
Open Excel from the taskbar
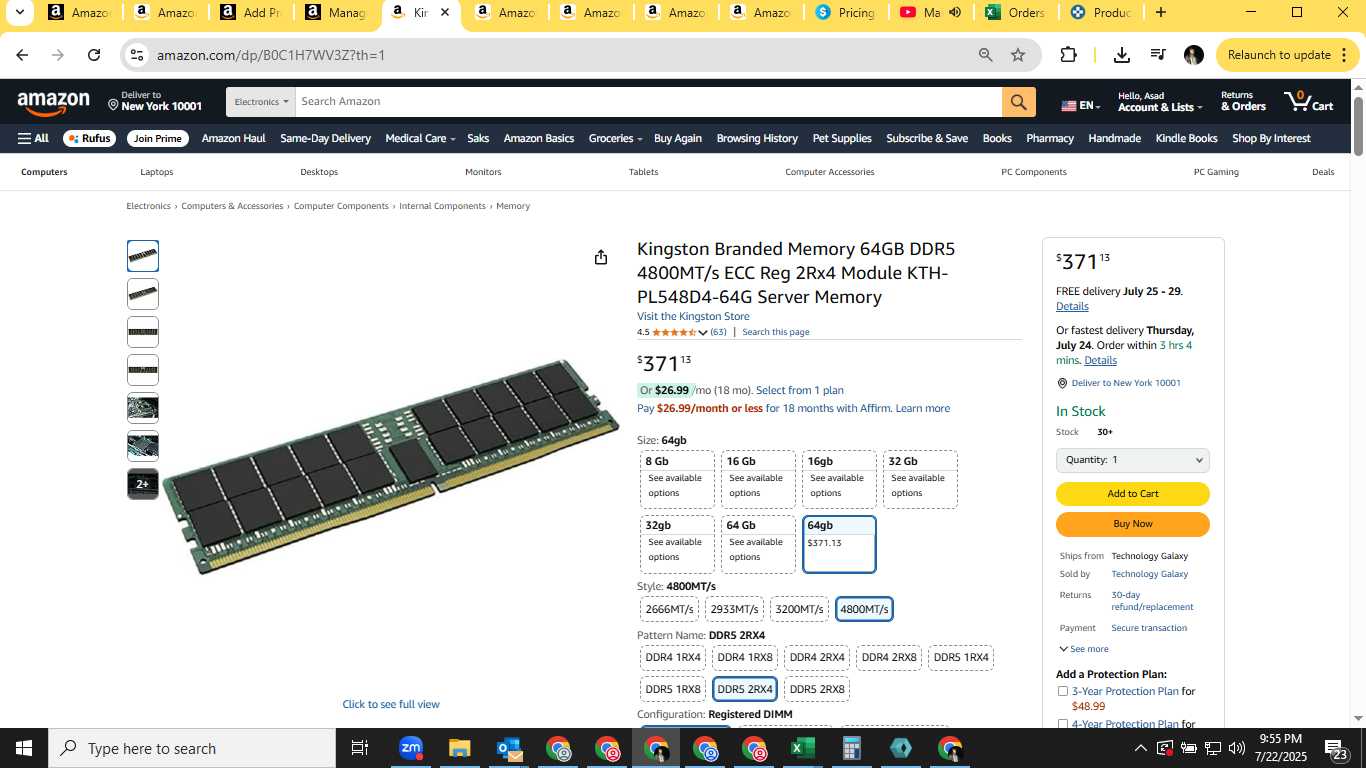click(802, 748)
